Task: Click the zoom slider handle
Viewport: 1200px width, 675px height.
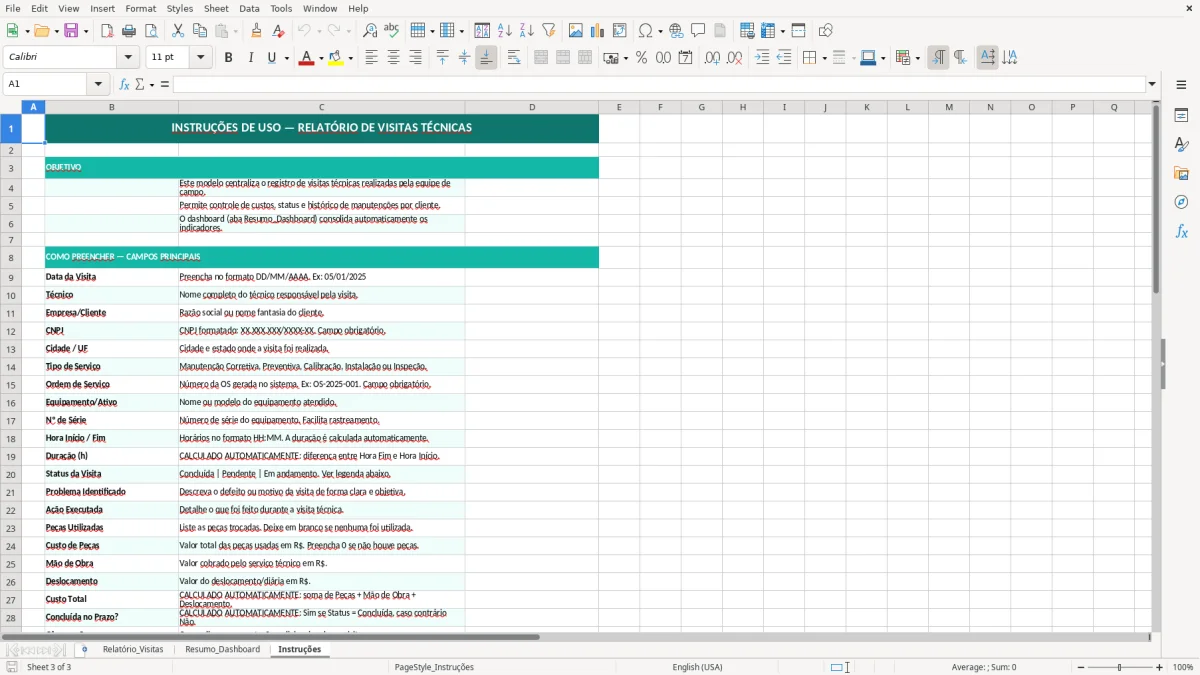Action: tap(1120, 667)
